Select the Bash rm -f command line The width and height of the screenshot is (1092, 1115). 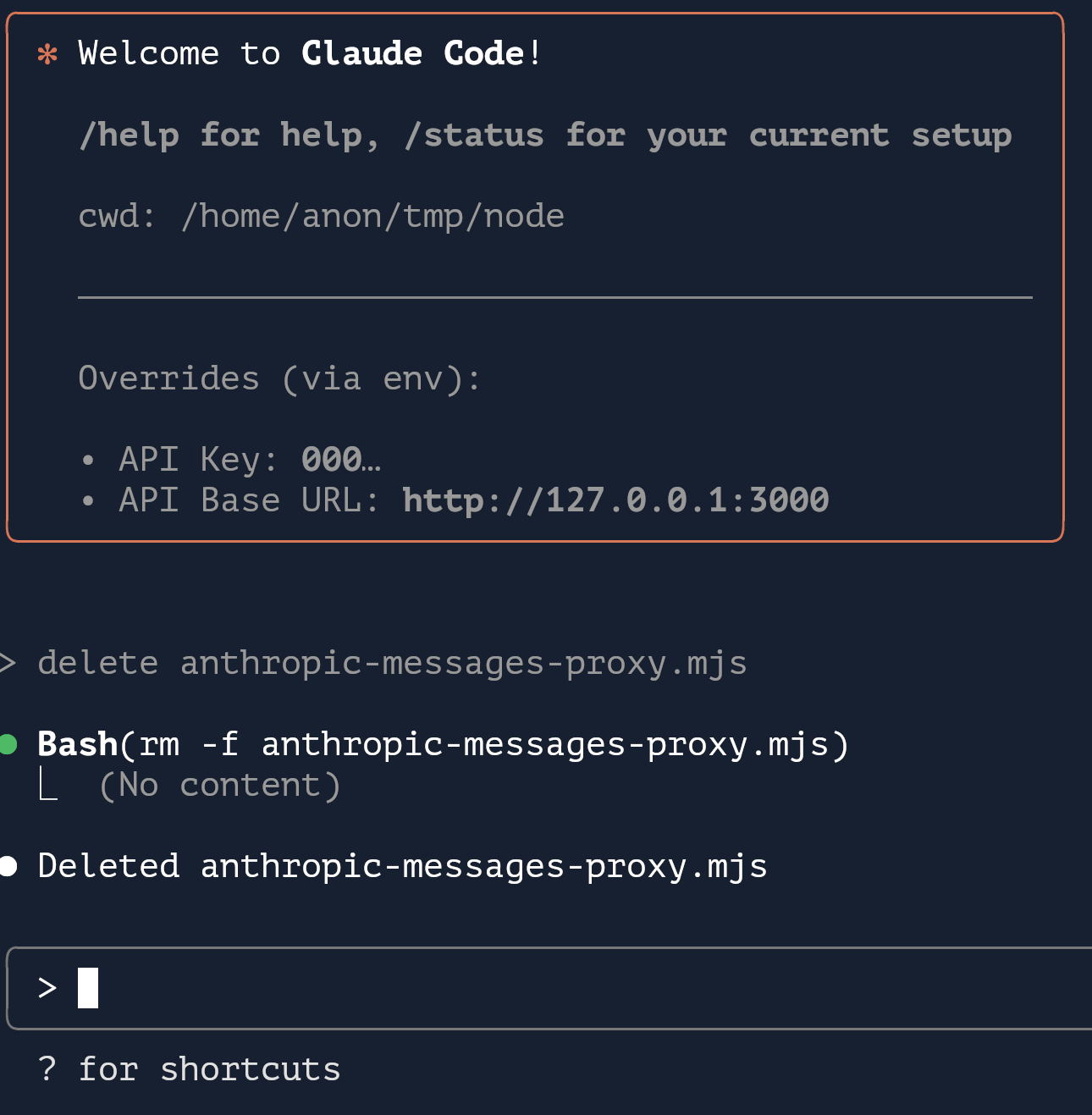point(443,744)
